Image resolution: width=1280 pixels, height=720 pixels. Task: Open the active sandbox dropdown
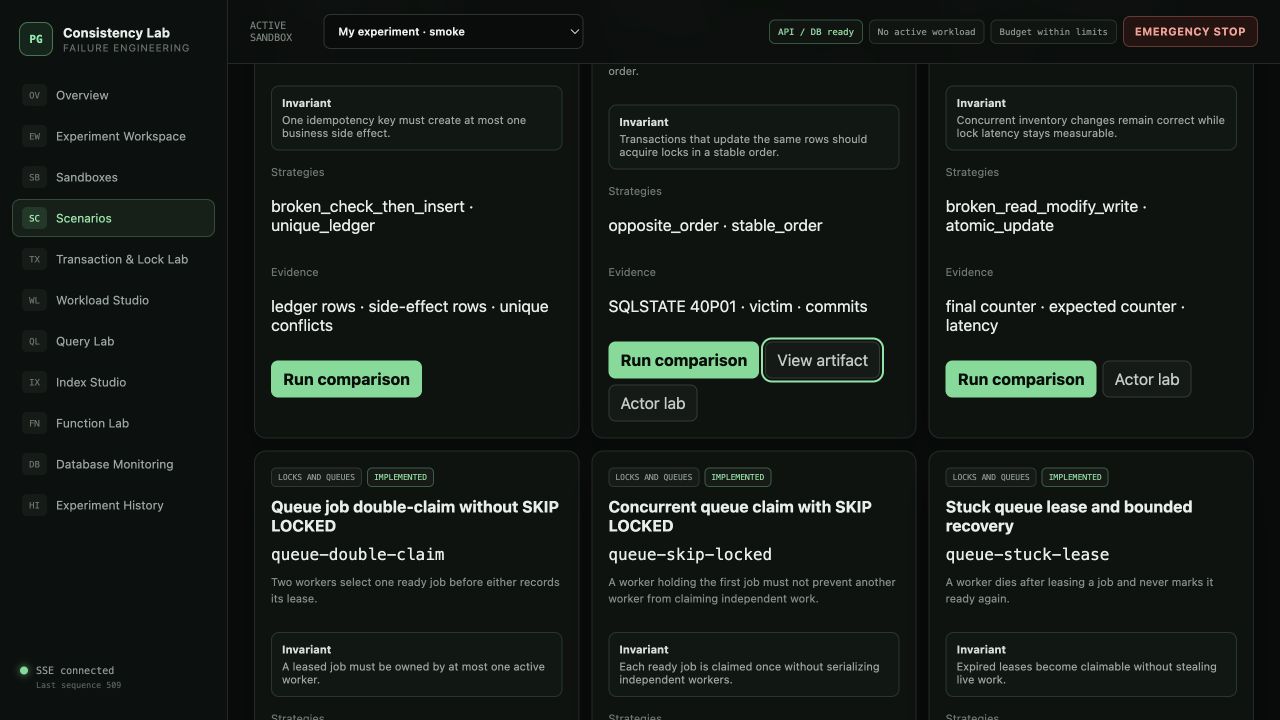click(x=453, y=31)
